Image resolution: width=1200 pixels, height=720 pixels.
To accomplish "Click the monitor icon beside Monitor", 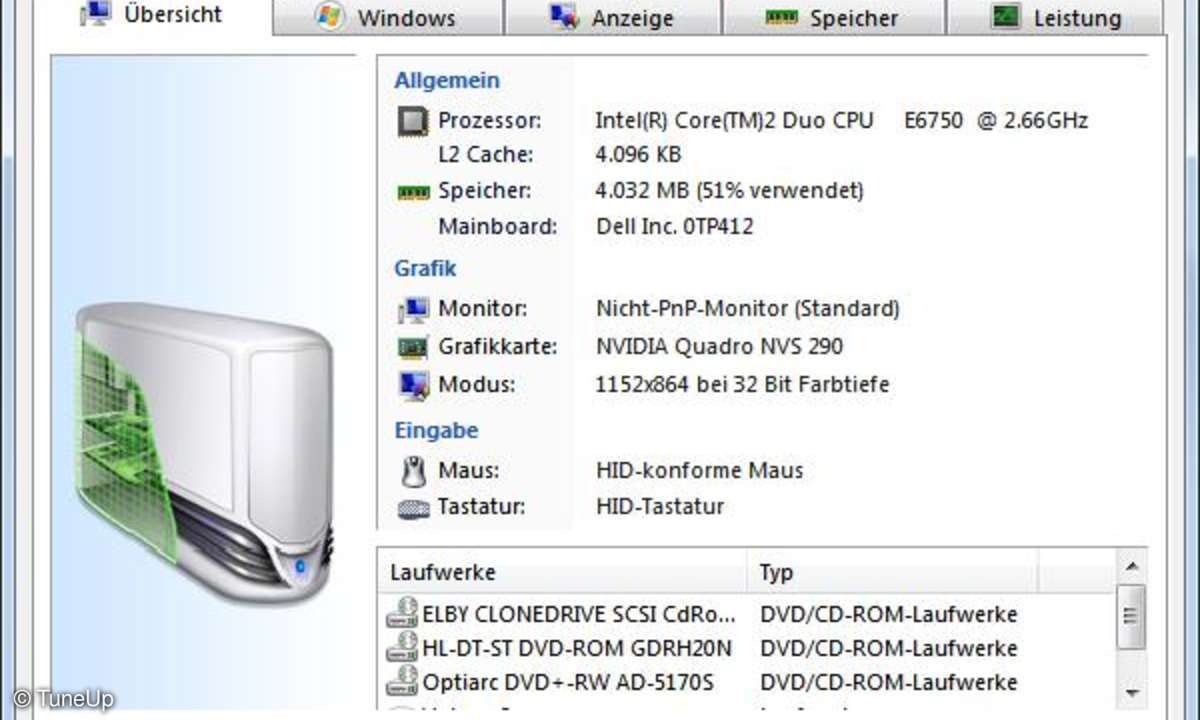I will pyautogui.click(x=413, y=309).
